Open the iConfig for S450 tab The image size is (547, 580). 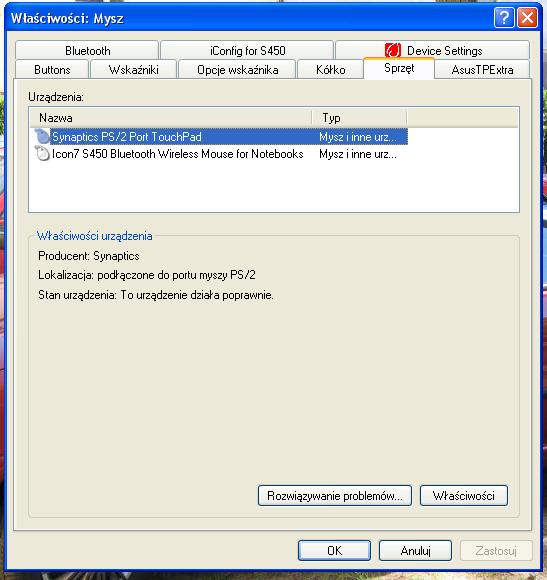(247, 50)
